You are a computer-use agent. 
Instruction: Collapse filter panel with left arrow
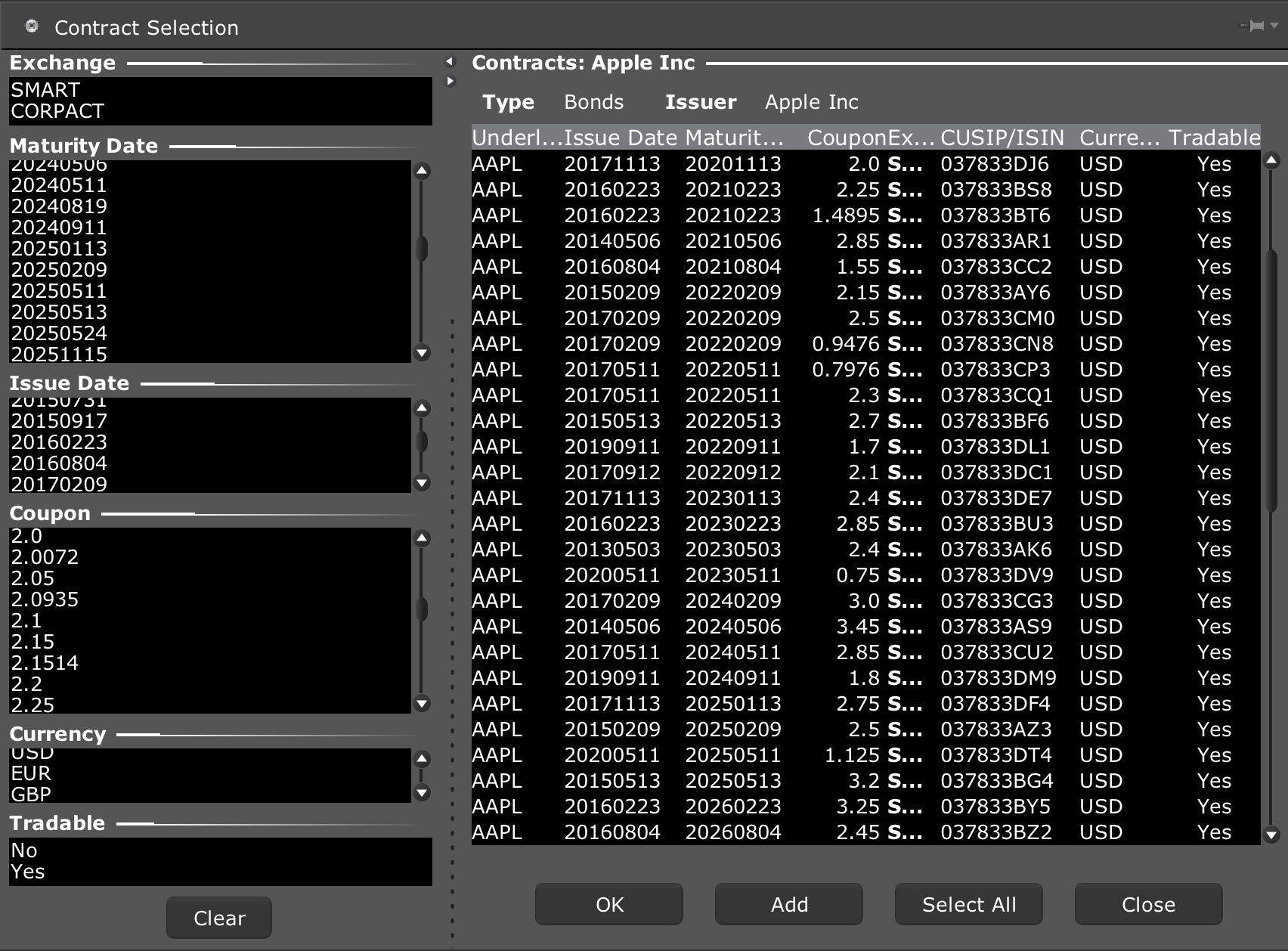point(450,61)
